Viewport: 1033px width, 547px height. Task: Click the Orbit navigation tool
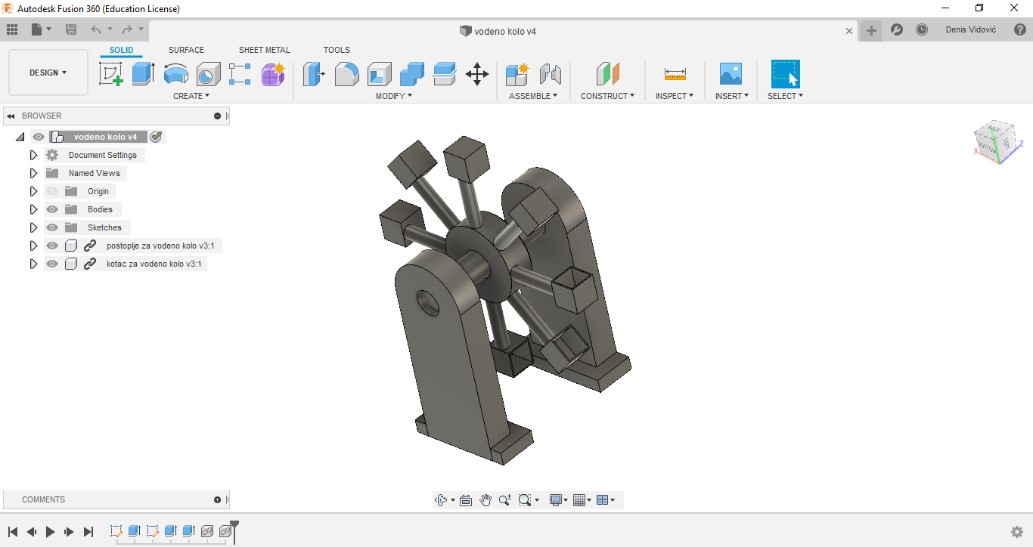click(441, 500)
